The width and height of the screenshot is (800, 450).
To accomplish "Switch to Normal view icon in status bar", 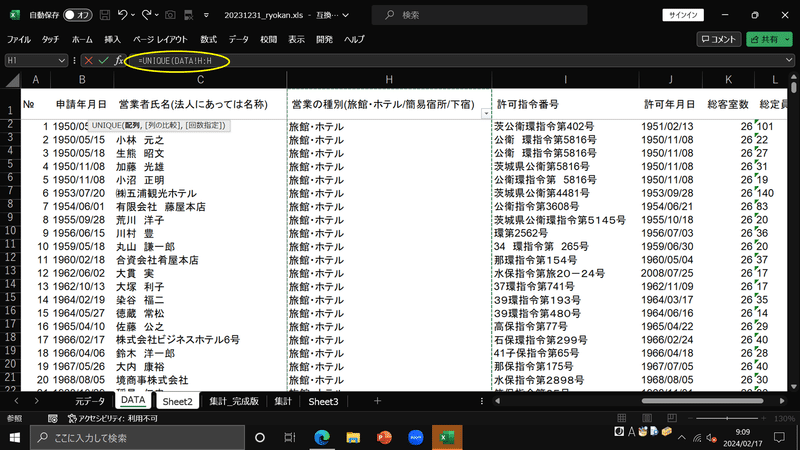I will pyautogui.click(x=621, y=418).
